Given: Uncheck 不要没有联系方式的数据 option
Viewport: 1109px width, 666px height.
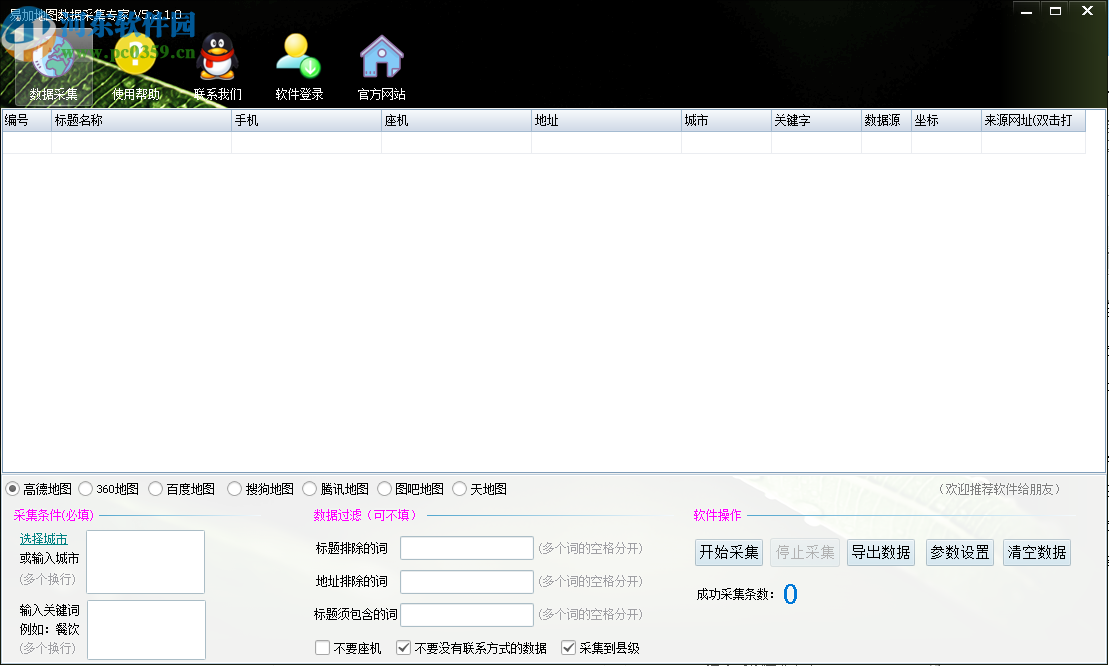Looking at the screenshot, I should click(403, 647).
